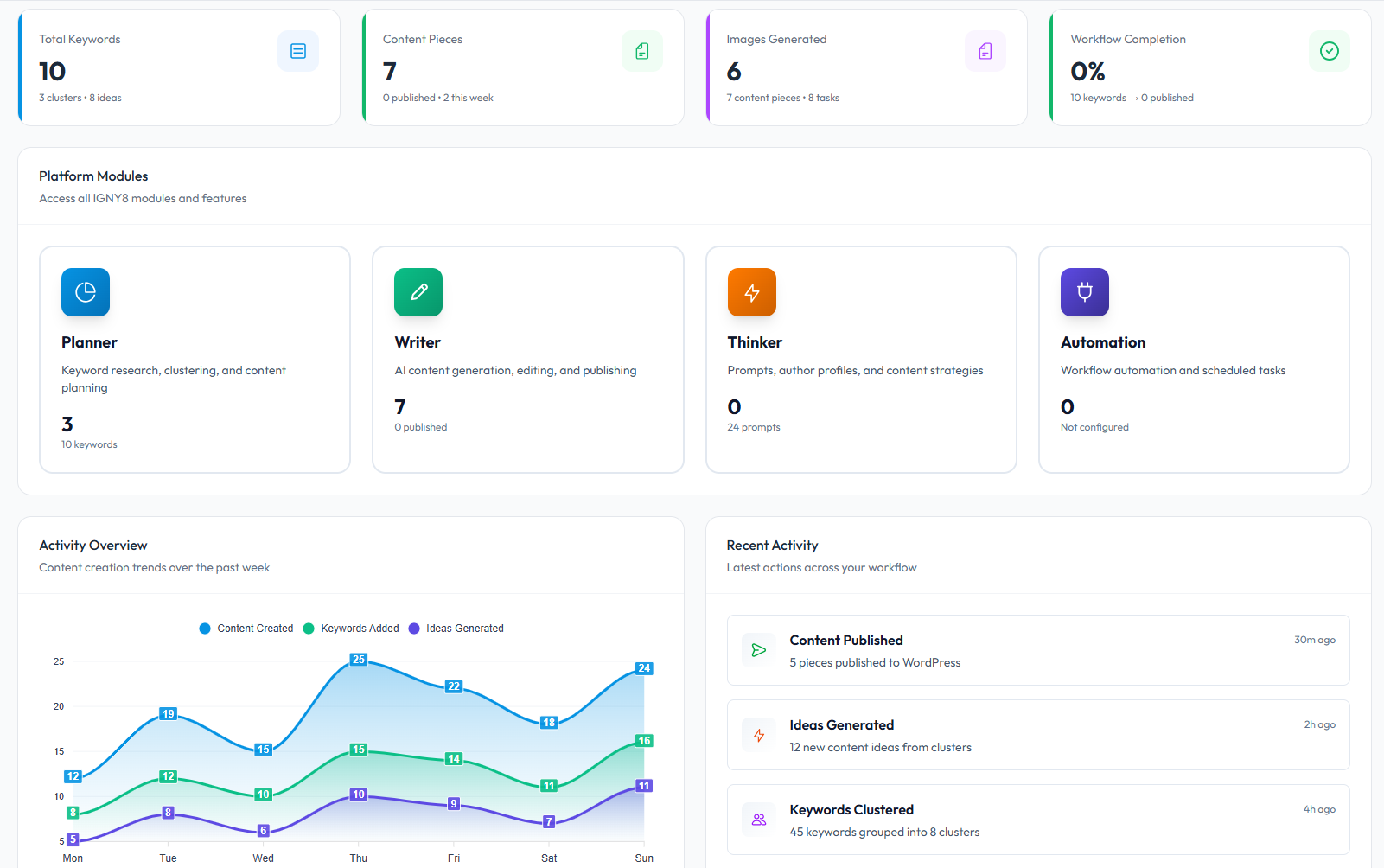Open the Writer module pencil icon
Screen dimensions: 1384x868
418,292
